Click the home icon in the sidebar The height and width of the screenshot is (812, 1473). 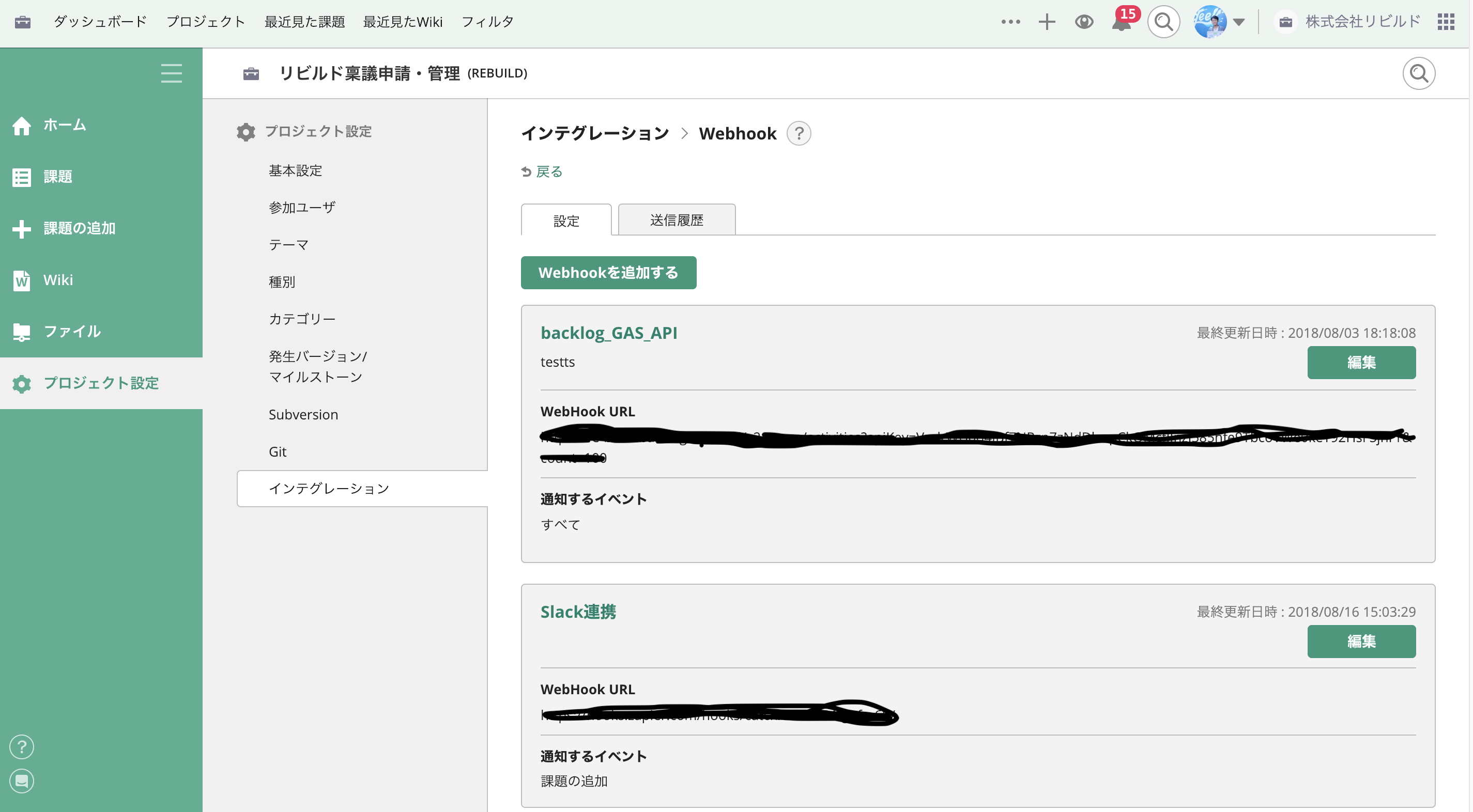[22, 125]
